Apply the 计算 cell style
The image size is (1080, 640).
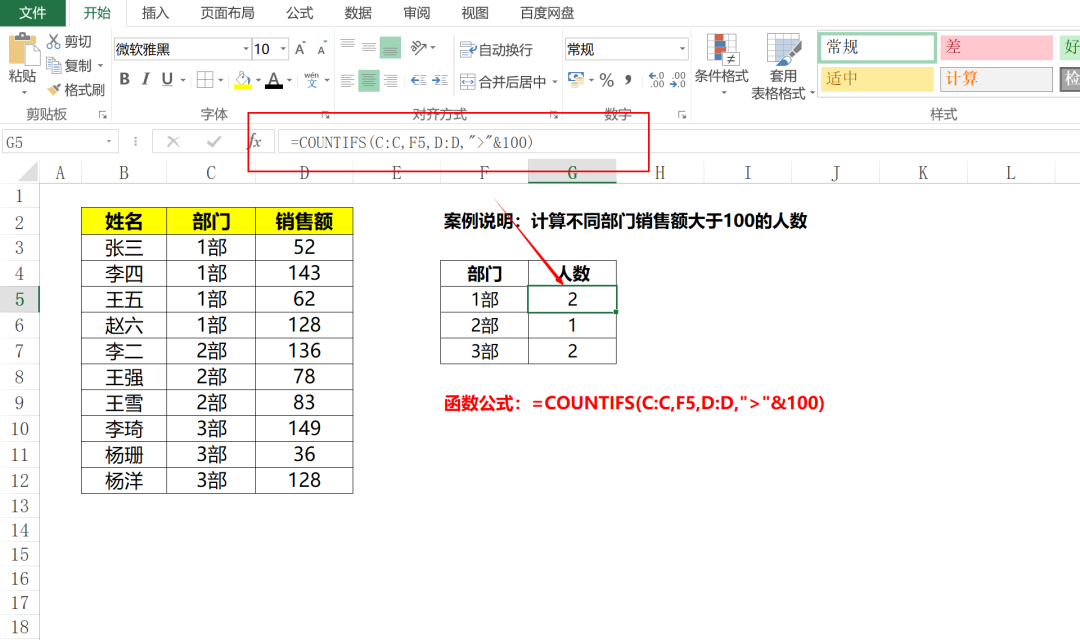996,79
